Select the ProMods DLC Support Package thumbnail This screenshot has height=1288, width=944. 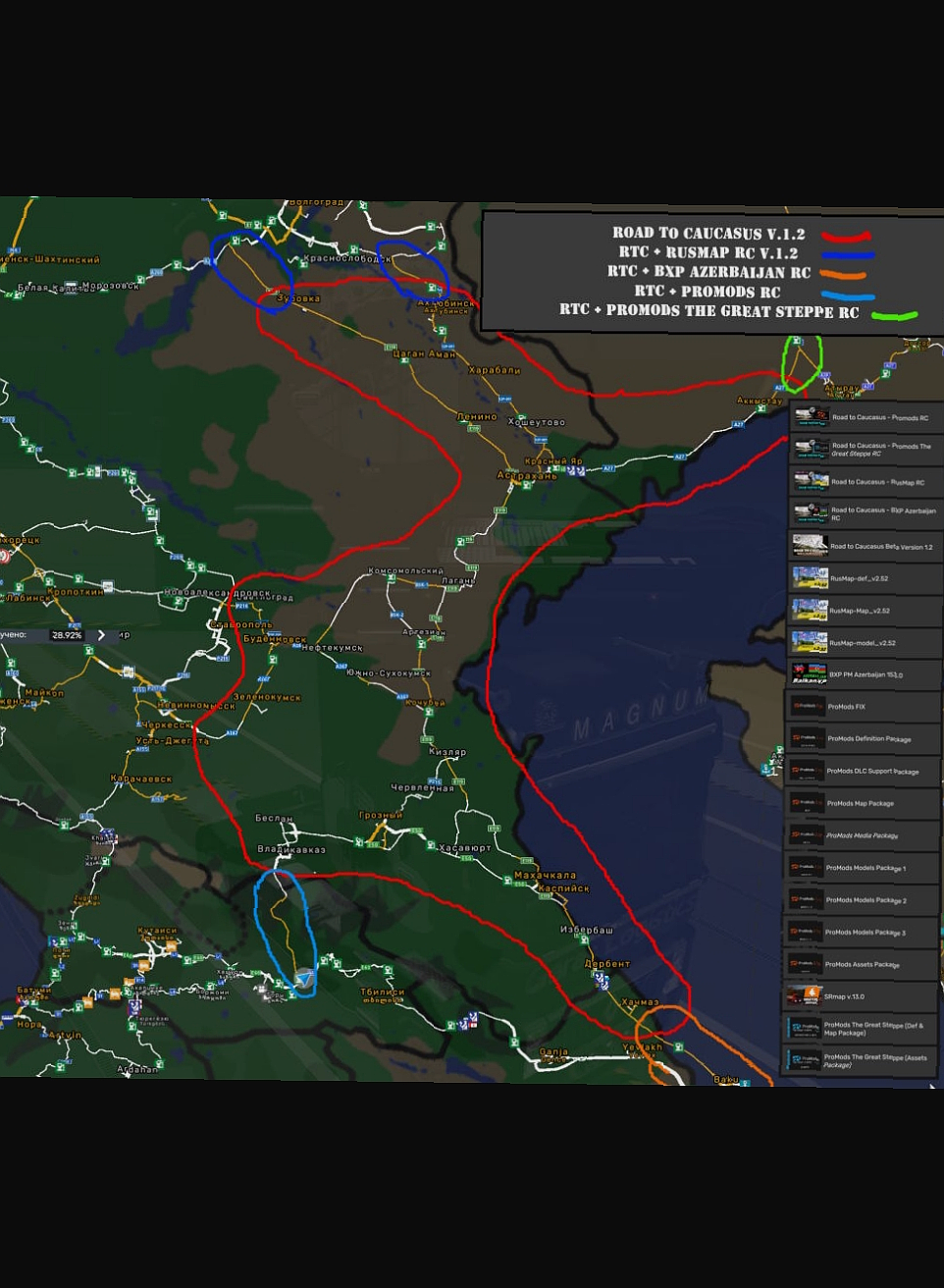[x=807, y=771]
